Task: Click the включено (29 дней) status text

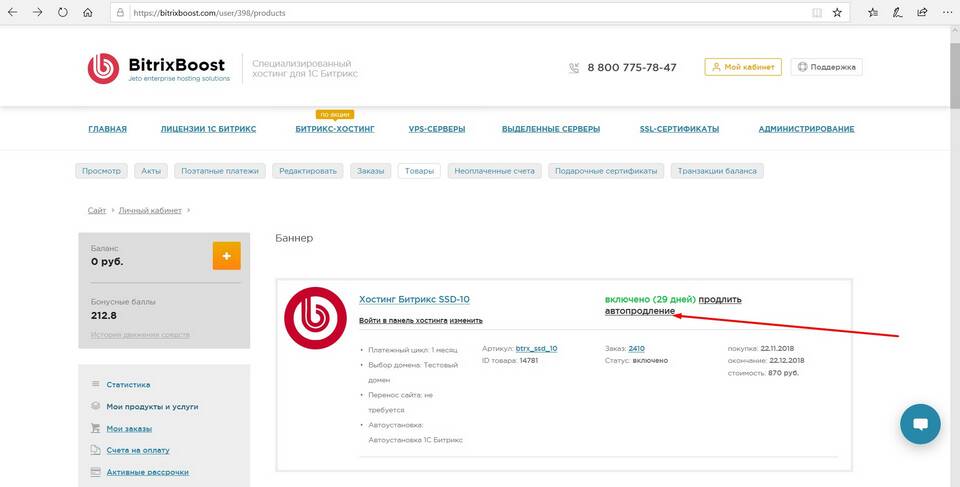Action: point(650,300)
